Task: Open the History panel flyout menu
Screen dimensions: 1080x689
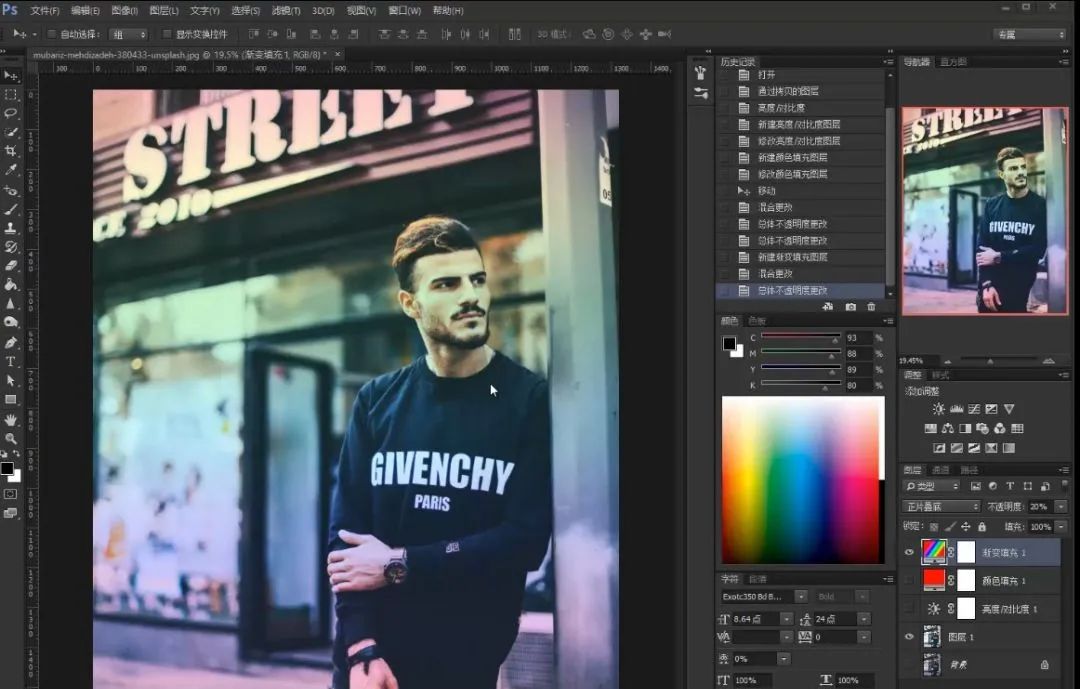Action: [889, 62]
